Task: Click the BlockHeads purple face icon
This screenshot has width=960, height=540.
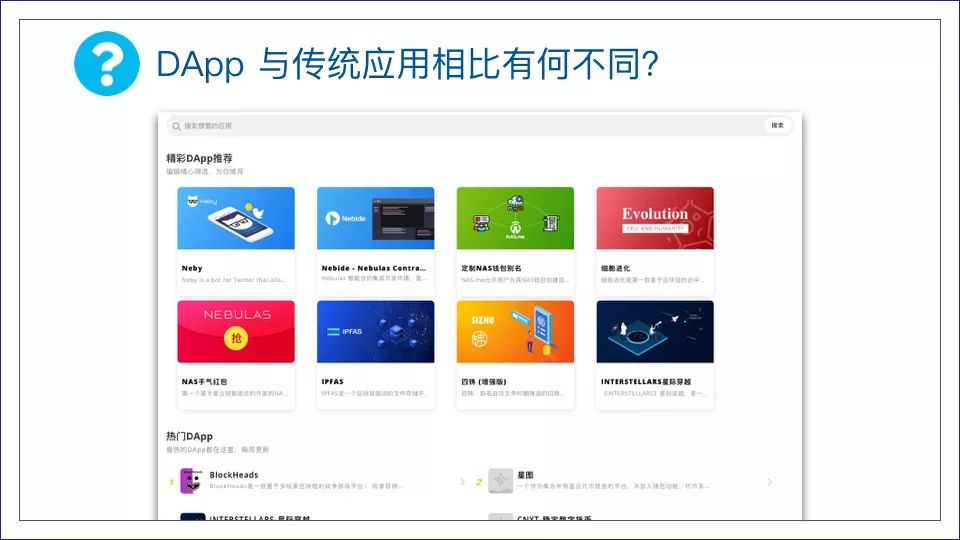Action: 191,481
